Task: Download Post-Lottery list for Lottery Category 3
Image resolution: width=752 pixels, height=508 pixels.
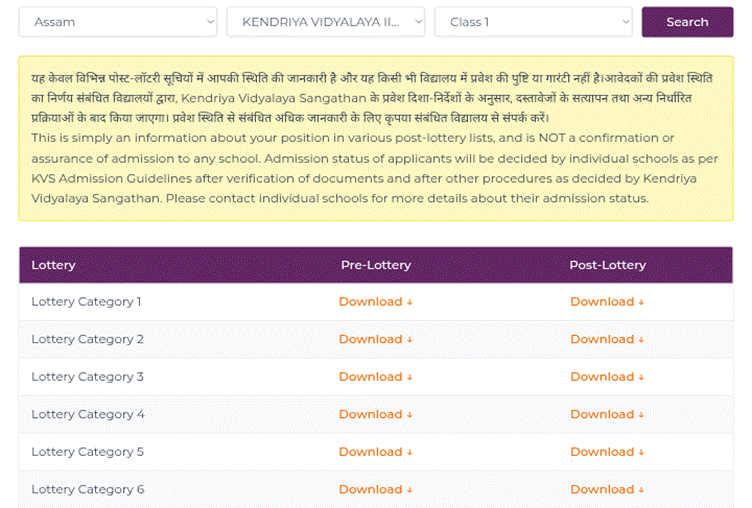Action: [x=607, y=377]
